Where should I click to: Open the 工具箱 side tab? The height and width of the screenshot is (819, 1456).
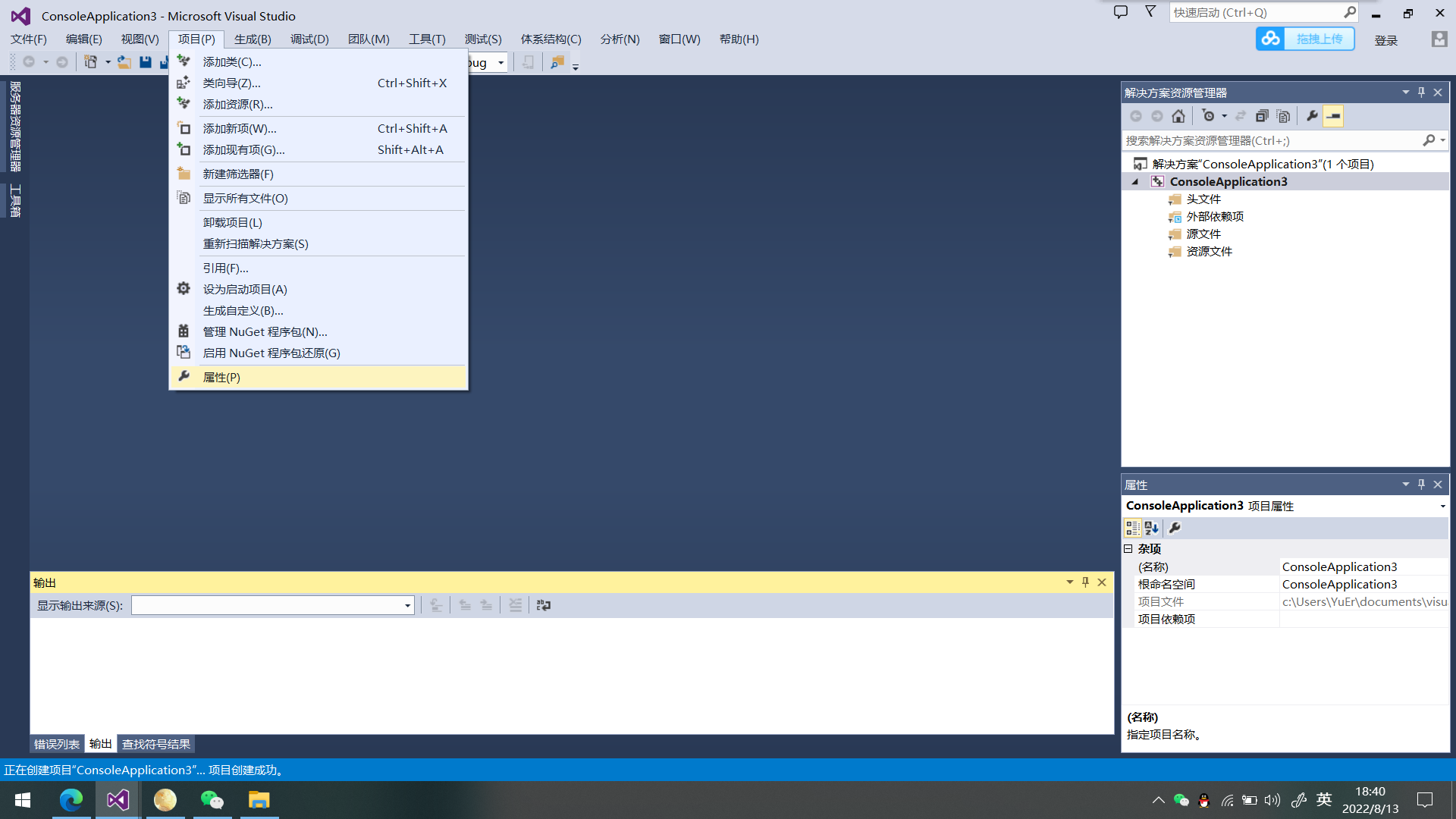14,200
